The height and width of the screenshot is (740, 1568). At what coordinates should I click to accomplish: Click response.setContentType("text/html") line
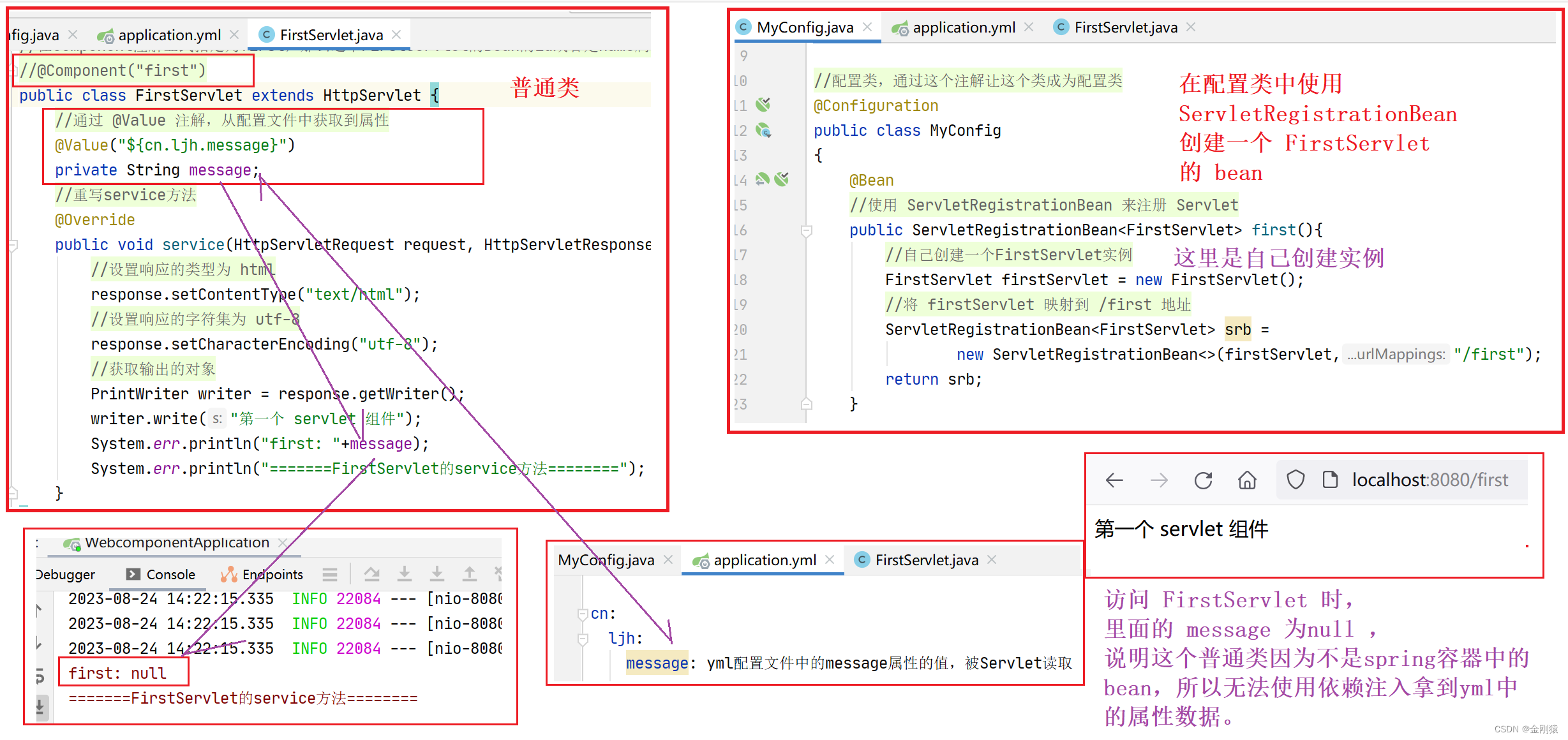pyautogui.click(x=255, y=295)
